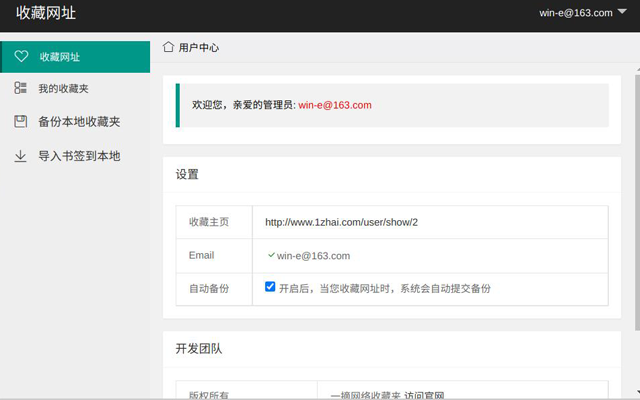The width and height of the screenshot is (640, 400).
Task: Click the download icon beside 导入书签到本地
Action: 20,156
